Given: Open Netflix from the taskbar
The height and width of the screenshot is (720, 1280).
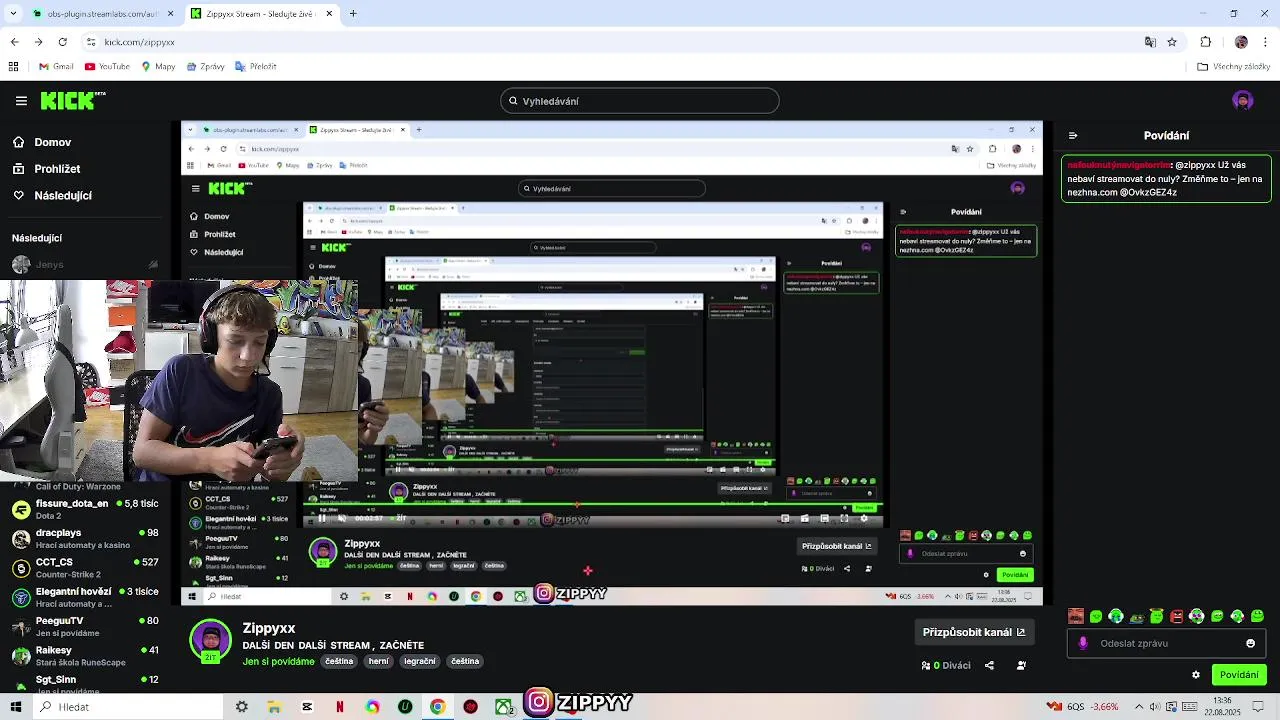Looking at the screenshot, I should click(x=340, y=706).
